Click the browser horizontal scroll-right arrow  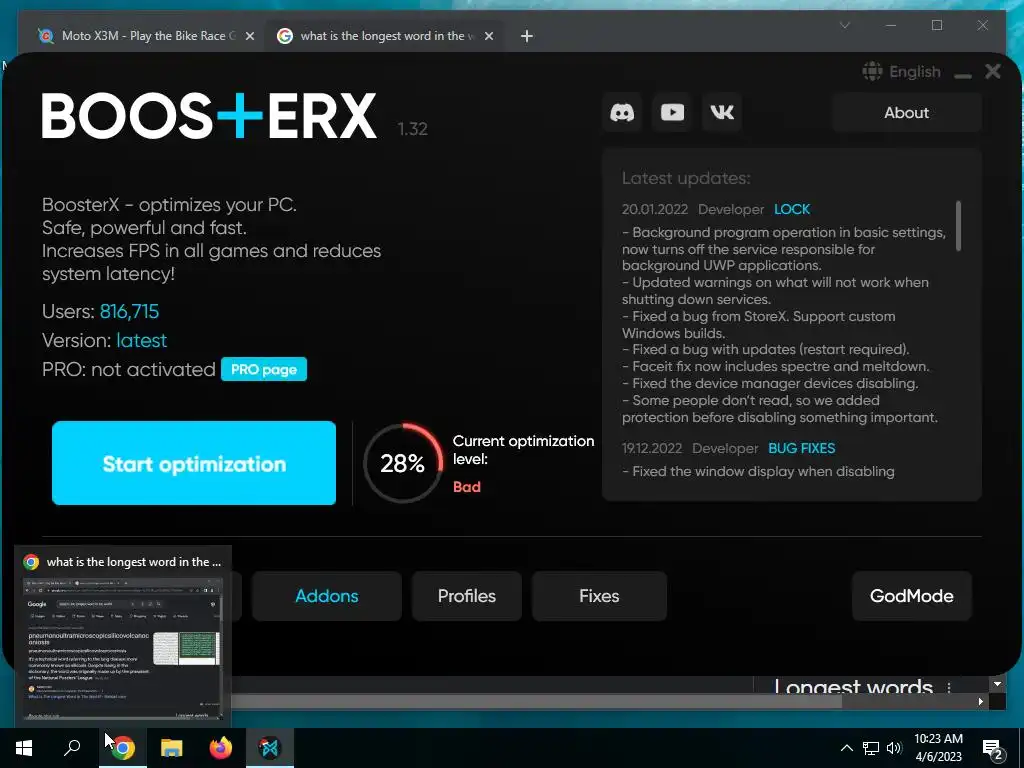(x=981, y=701)
